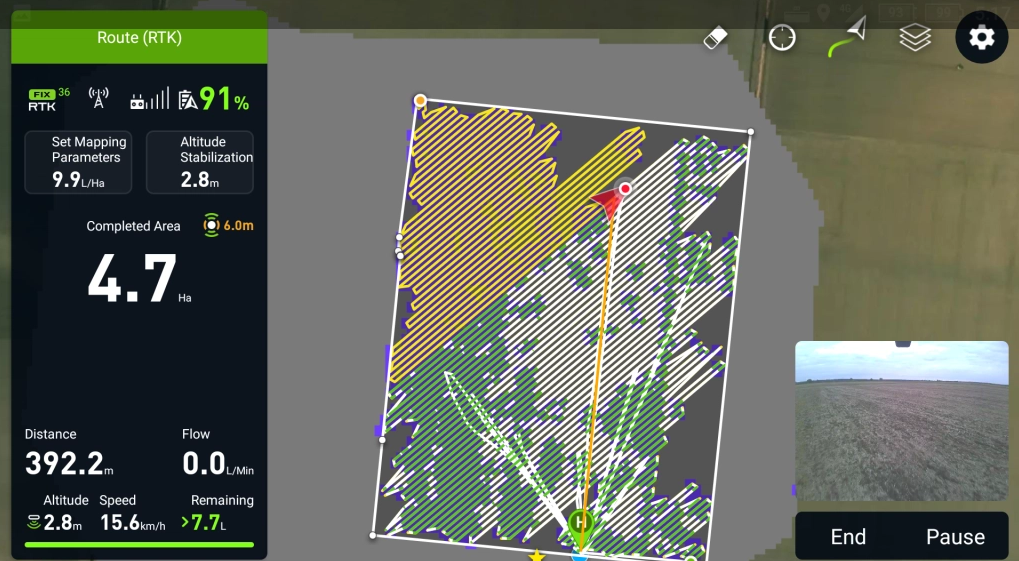This screenshot has width=1019, height=561.
Task: Select the green Home point marker
Action: tap(580, 523)
